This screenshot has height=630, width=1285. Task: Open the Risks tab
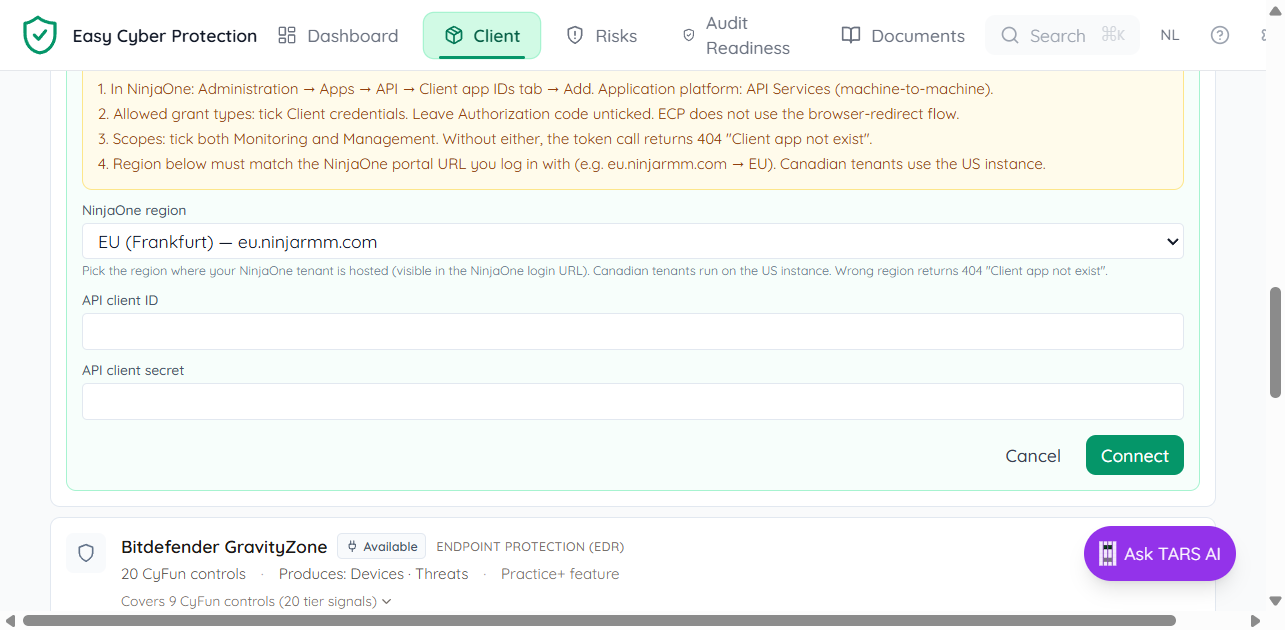602,36
